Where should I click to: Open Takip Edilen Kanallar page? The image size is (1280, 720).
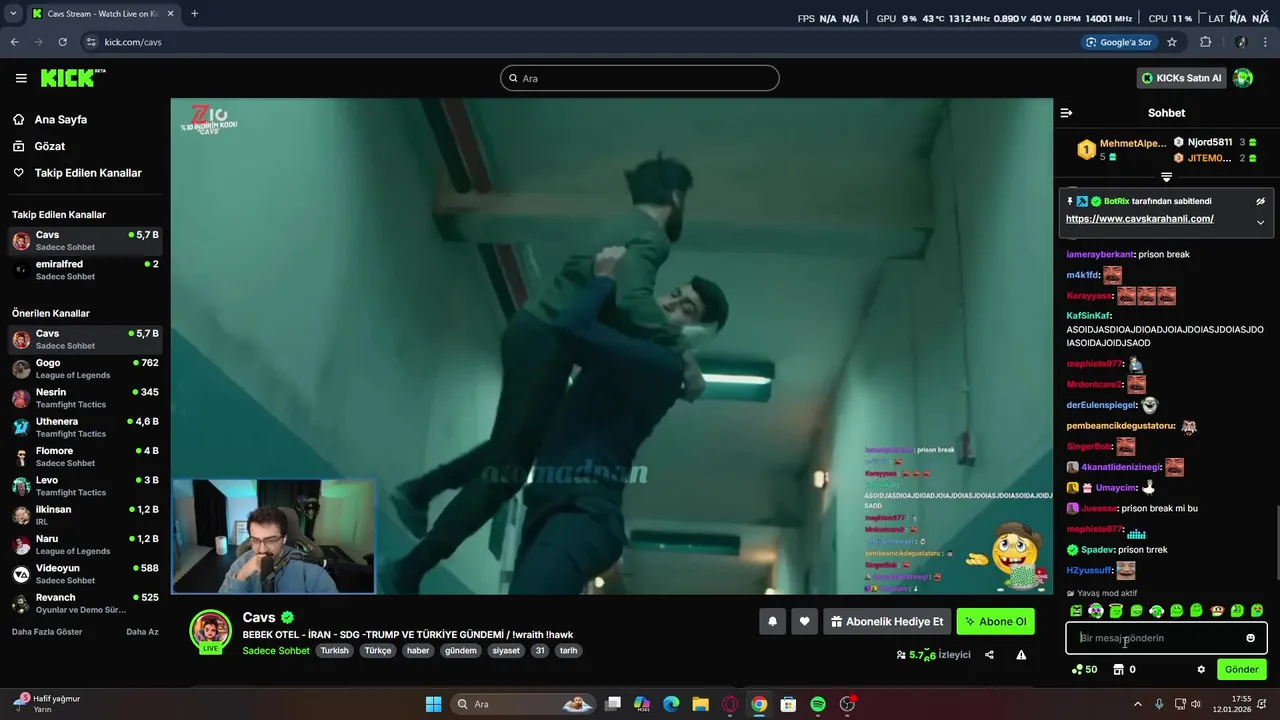[88, 173]
